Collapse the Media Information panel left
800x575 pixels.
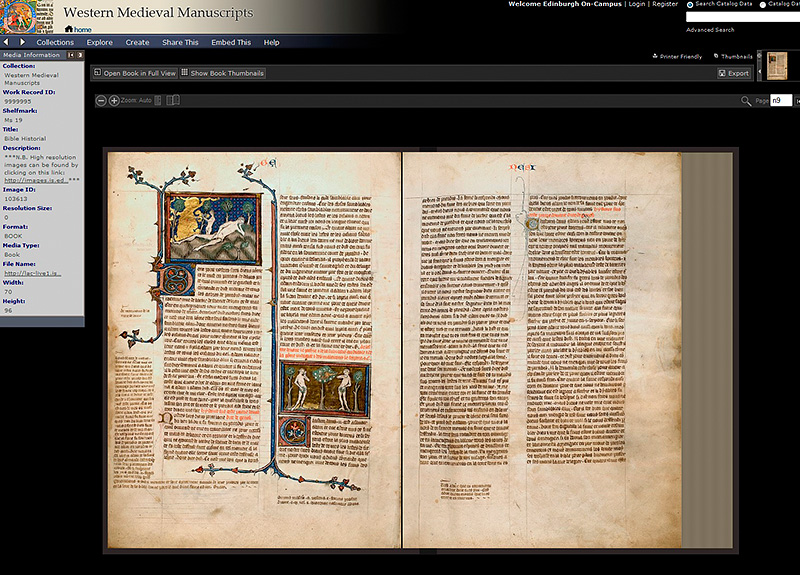tap(71, 55)
